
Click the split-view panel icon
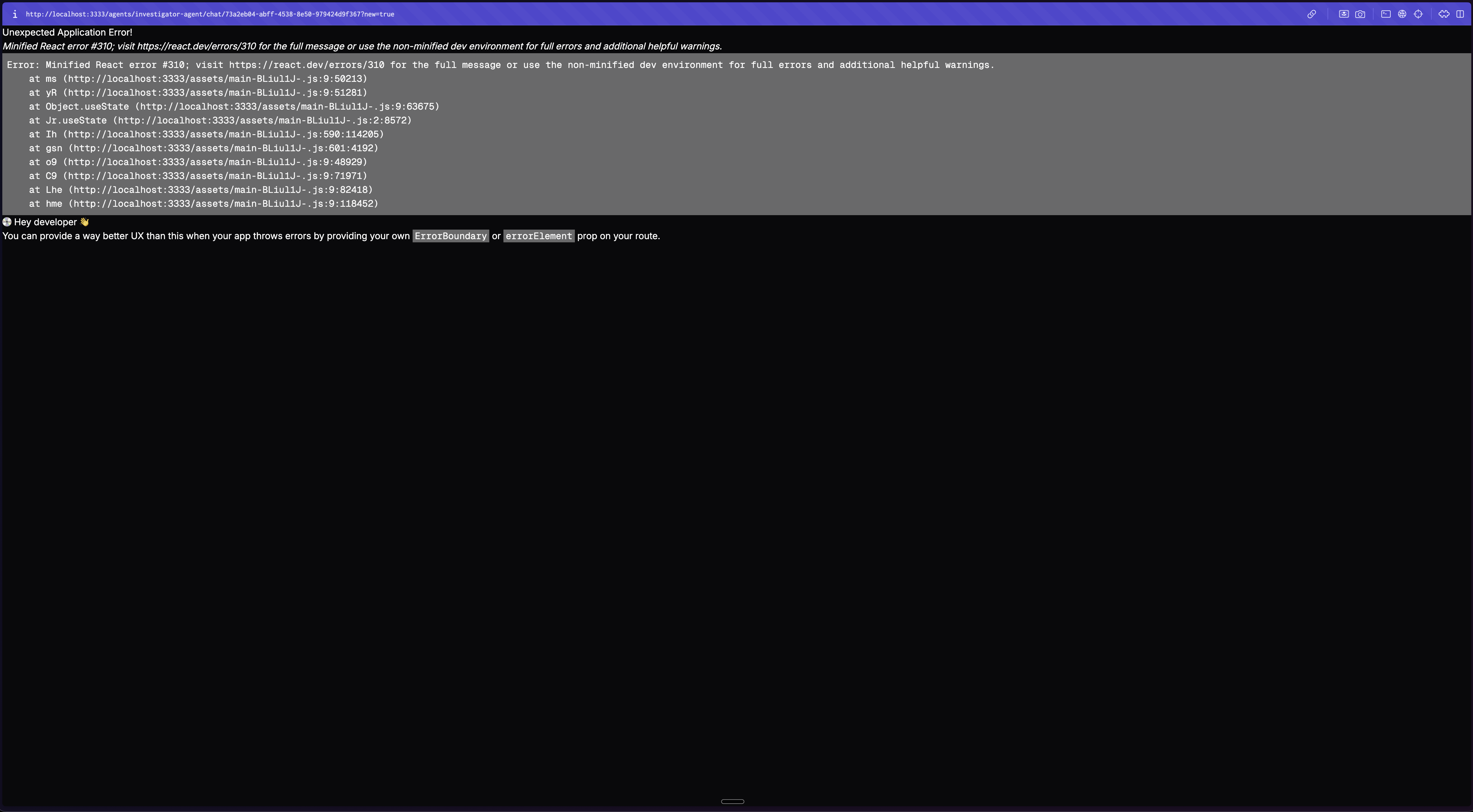(x=1460, y=14)
